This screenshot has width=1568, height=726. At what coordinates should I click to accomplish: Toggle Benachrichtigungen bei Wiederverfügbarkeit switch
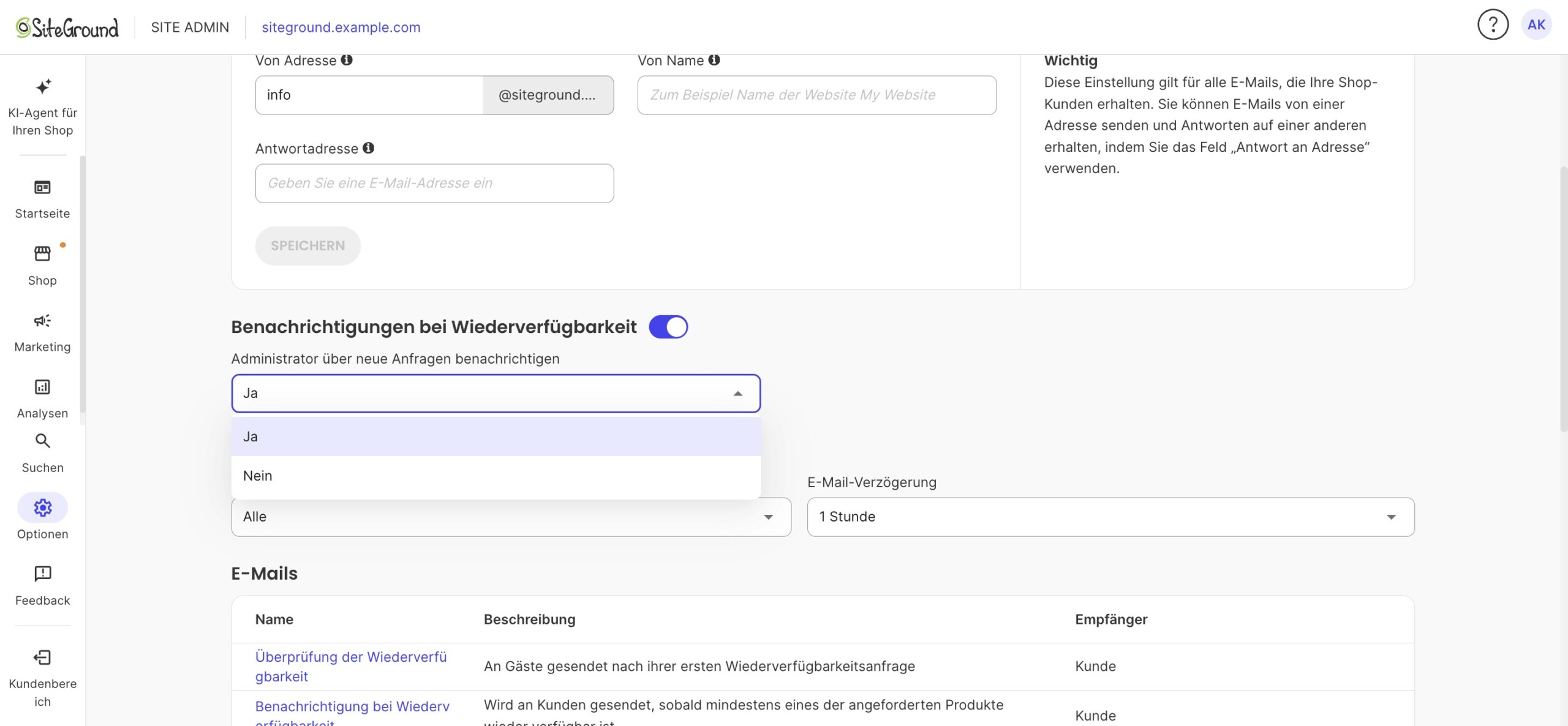pos(668,327)
